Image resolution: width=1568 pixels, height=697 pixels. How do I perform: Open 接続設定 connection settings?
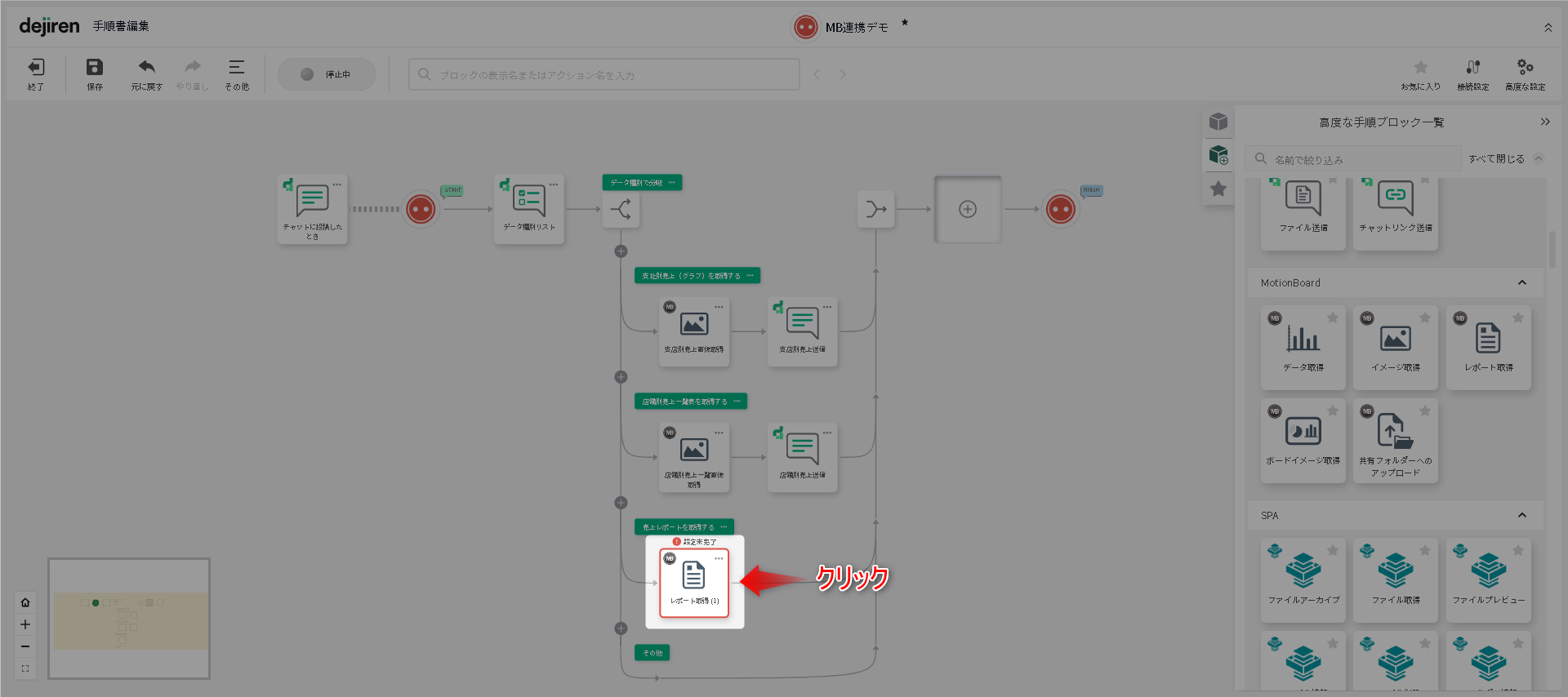(1473, 73)
